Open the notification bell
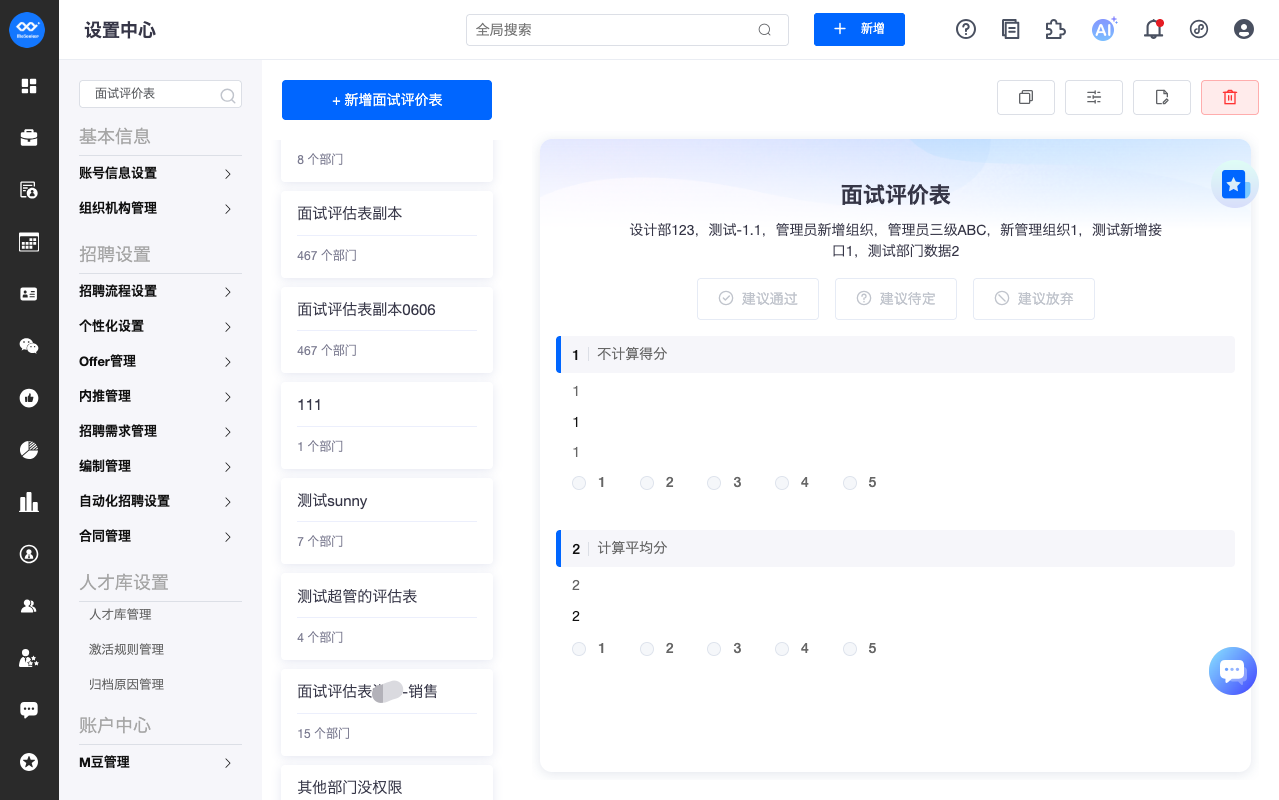This screenshot has height=800, width=1279. tap(1153, 29)
